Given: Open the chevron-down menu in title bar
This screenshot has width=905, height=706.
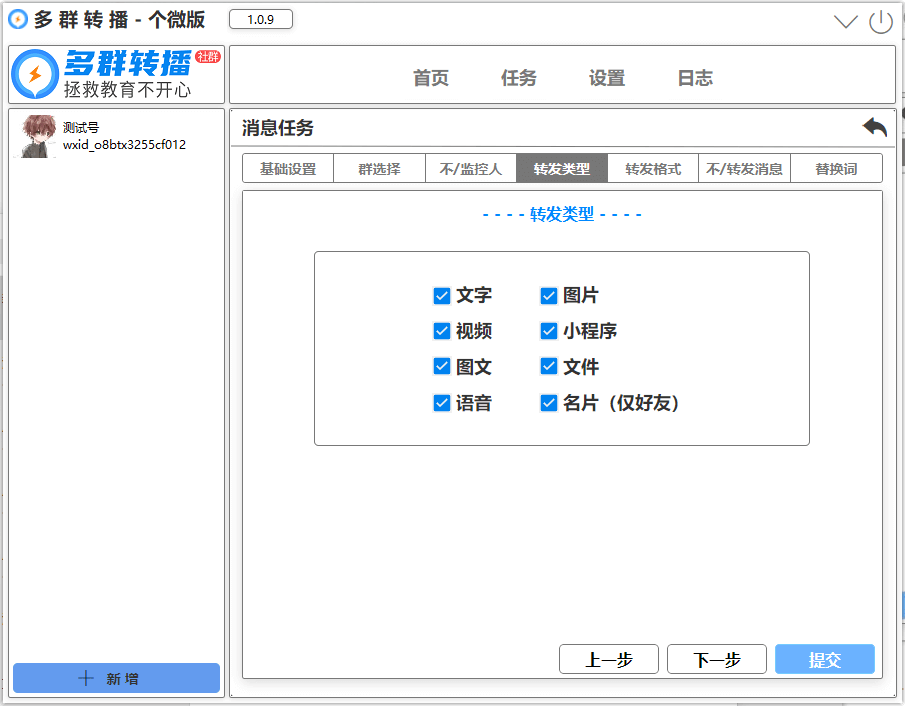Looking at the screenshot, I should click(x=846, y=22).
